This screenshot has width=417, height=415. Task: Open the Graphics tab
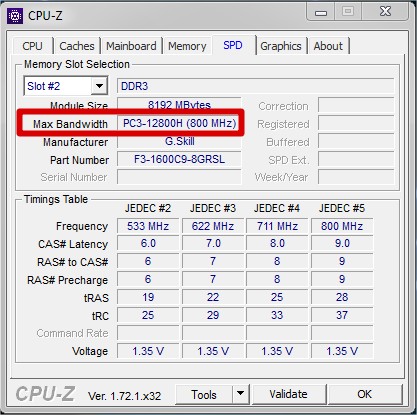coord(281,46)
